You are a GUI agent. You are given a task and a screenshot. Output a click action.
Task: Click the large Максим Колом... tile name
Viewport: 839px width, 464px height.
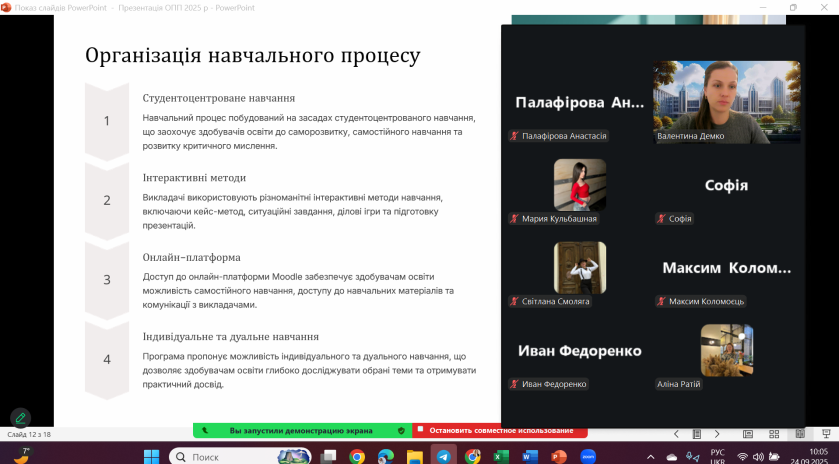(x=727, y=268)
